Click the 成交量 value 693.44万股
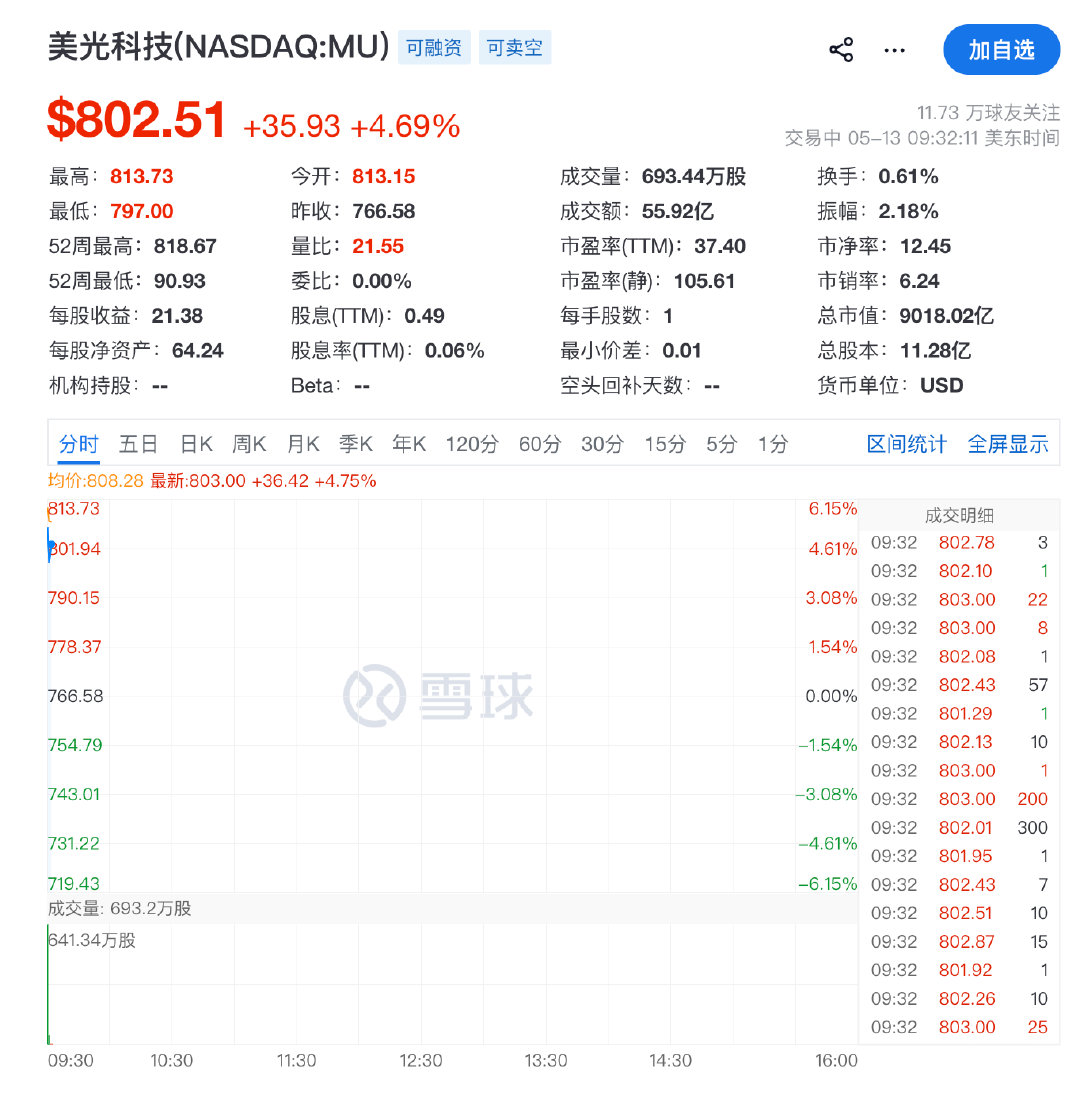 (x=694, y=177)
